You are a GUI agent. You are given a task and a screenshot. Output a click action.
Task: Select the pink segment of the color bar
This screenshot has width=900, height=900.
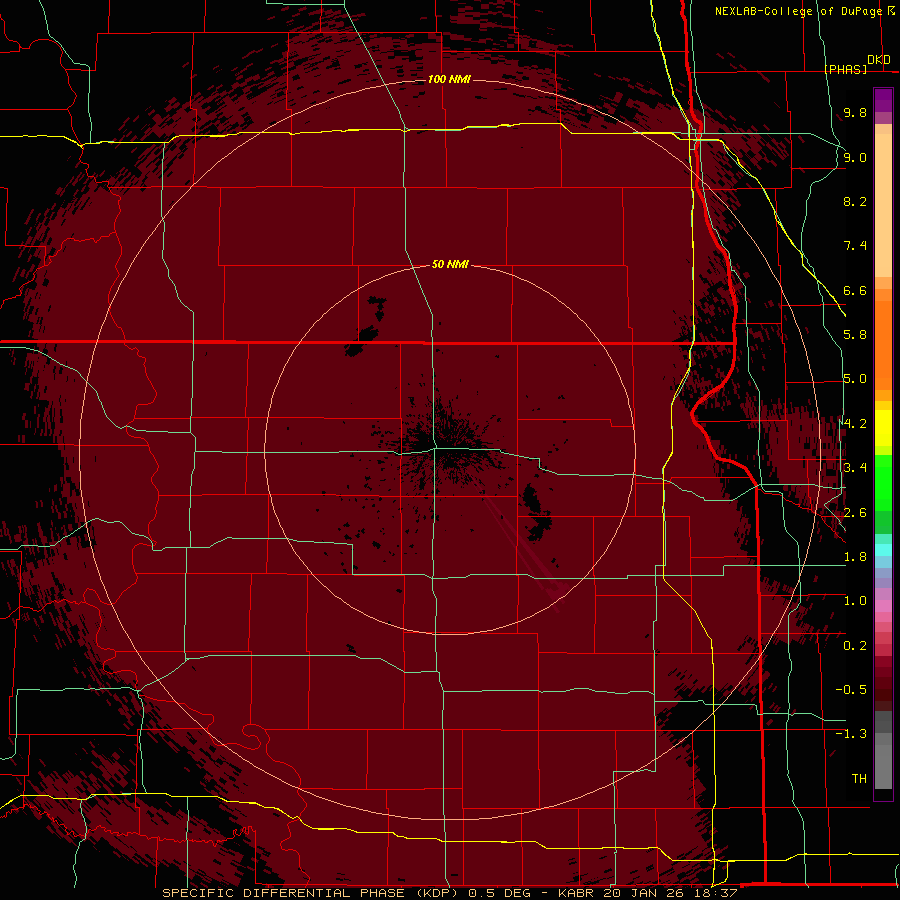(x=883, y=606)
